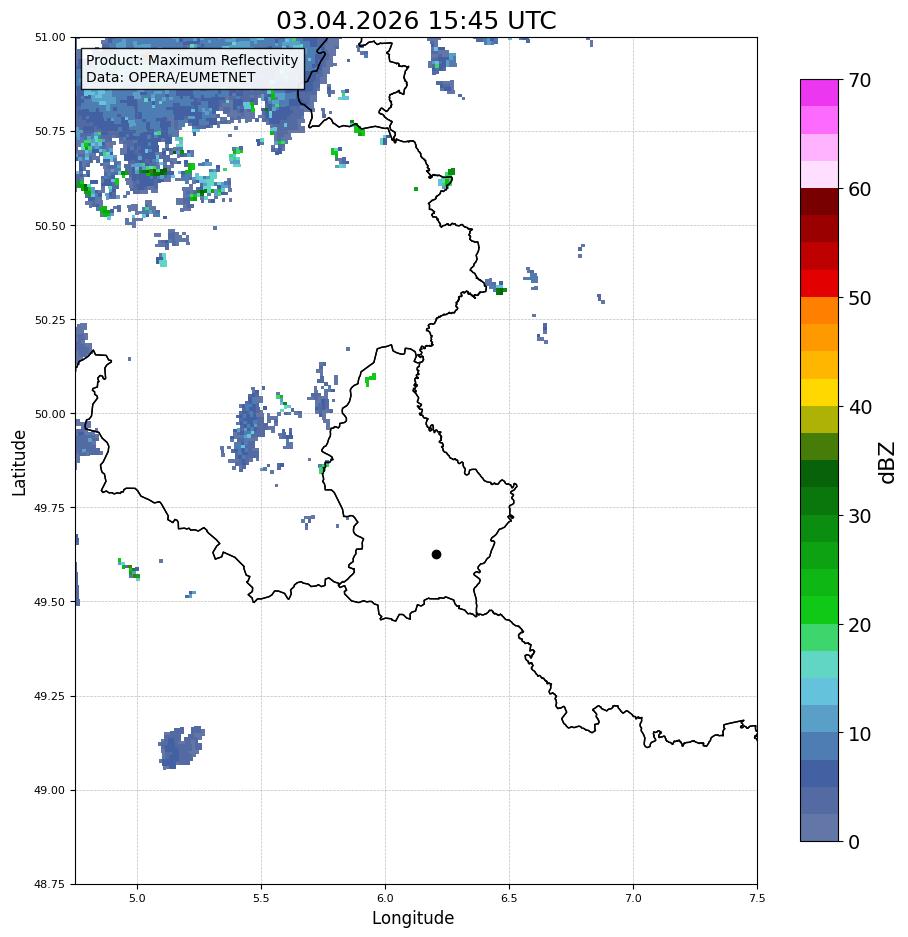Click latitude tick label 50.25
The height and width of the screenshot is (937, 908).
(50, 320)
